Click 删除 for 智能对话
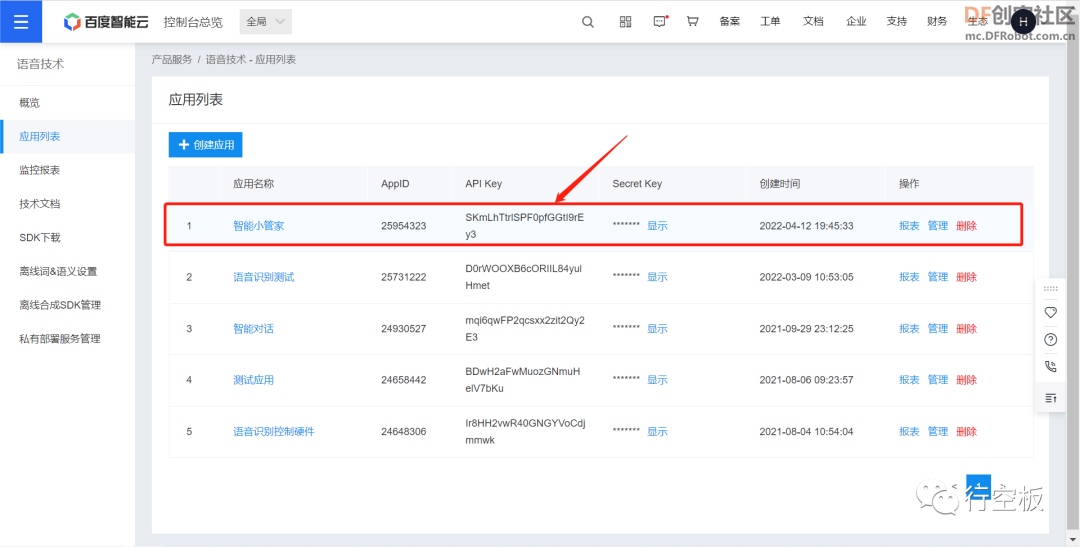This screenshot has height=547, width=1080. click(x=966, y=329)
